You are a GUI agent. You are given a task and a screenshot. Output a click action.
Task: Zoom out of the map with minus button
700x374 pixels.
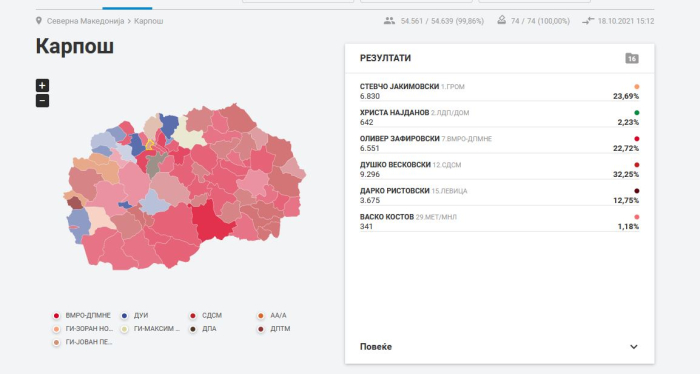coord(42,101)
